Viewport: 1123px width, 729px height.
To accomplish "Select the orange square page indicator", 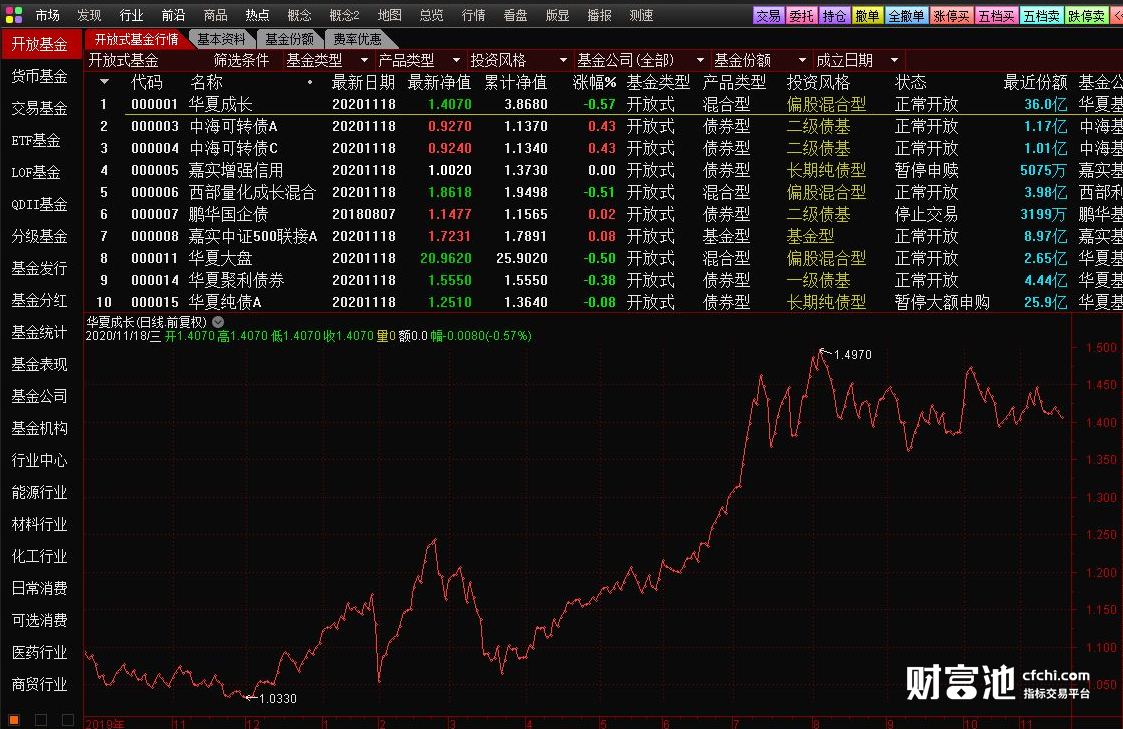I will coord(14,720).
